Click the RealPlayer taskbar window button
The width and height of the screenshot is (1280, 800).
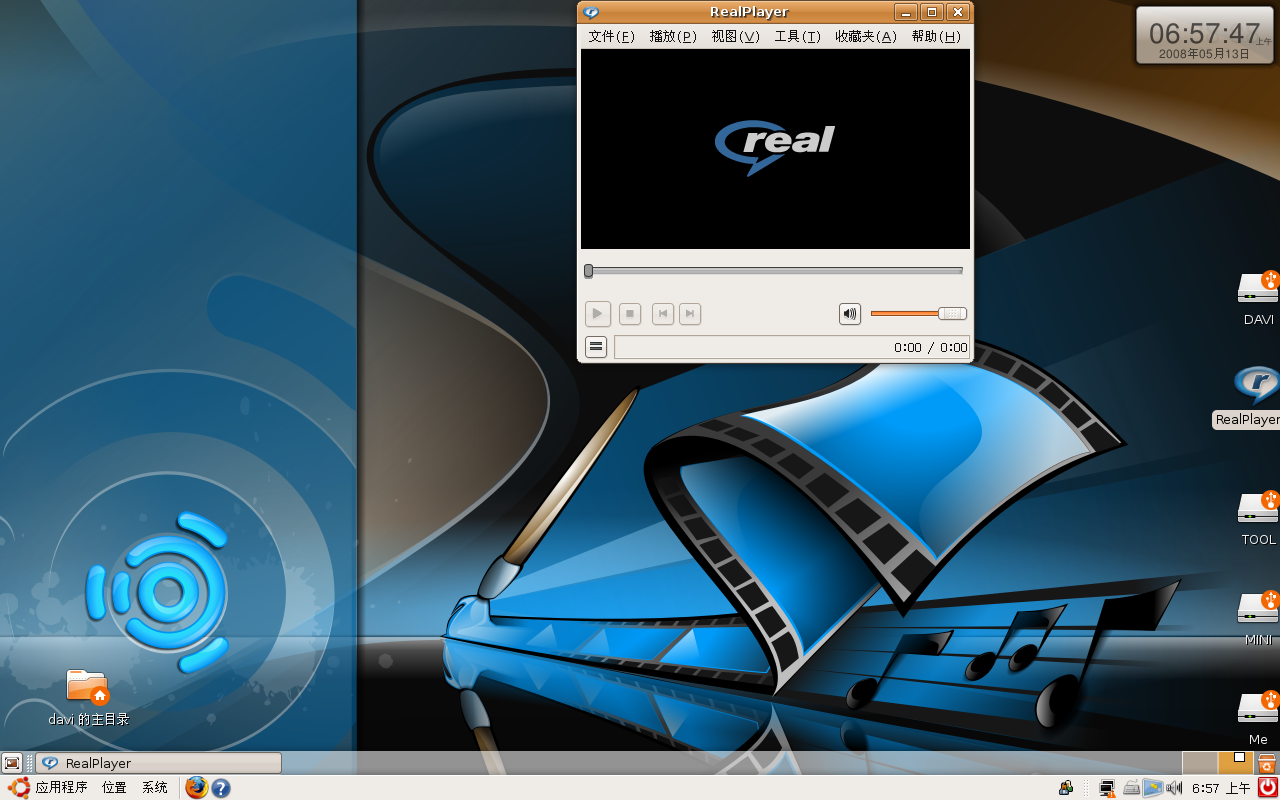[x=159, y=763]
